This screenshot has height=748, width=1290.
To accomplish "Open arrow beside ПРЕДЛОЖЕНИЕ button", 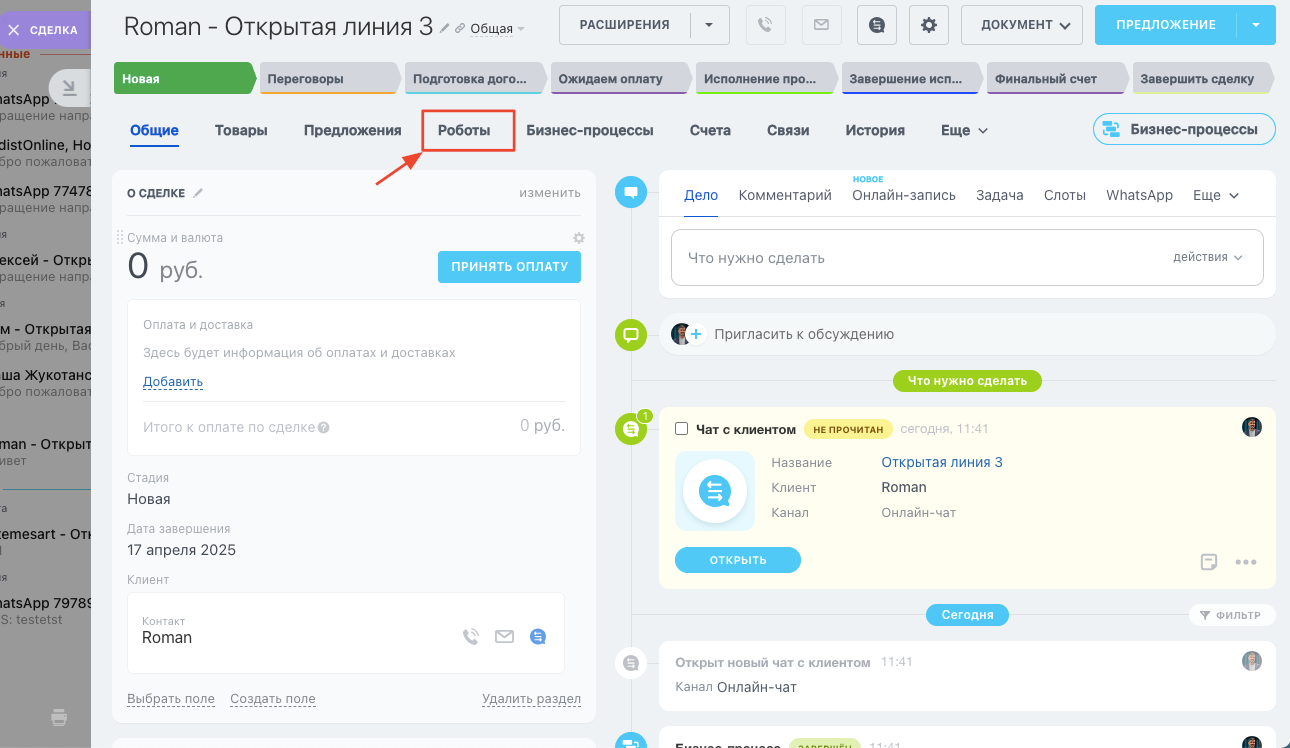I will (1256, 25).
